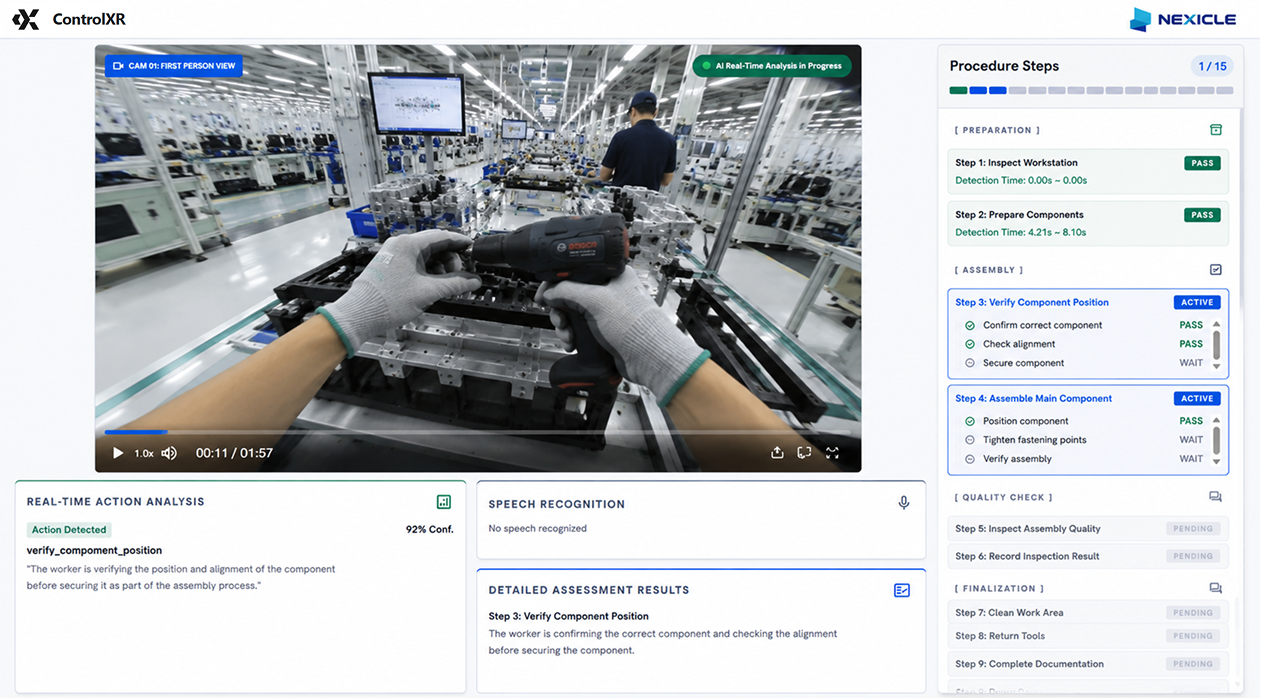Image resolution: width=1261 pixels, height=698 pixels.
Task: Click the ControlXR logo icon
Action: pyautogui.click(x=26, y=19)
